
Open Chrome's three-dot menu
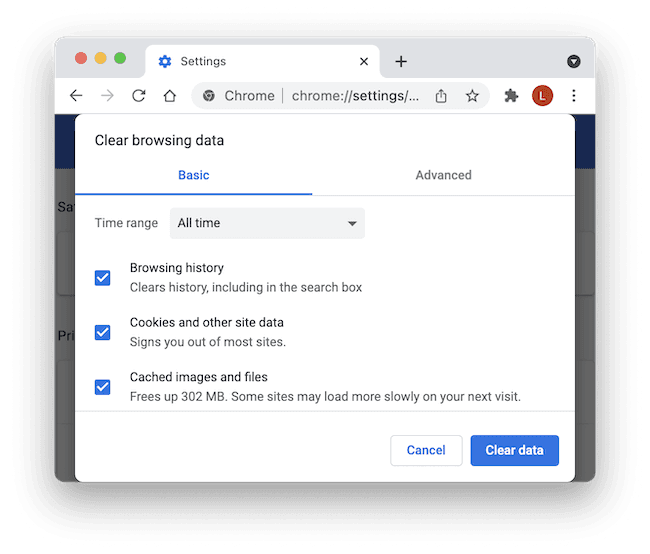coord(574,96)
